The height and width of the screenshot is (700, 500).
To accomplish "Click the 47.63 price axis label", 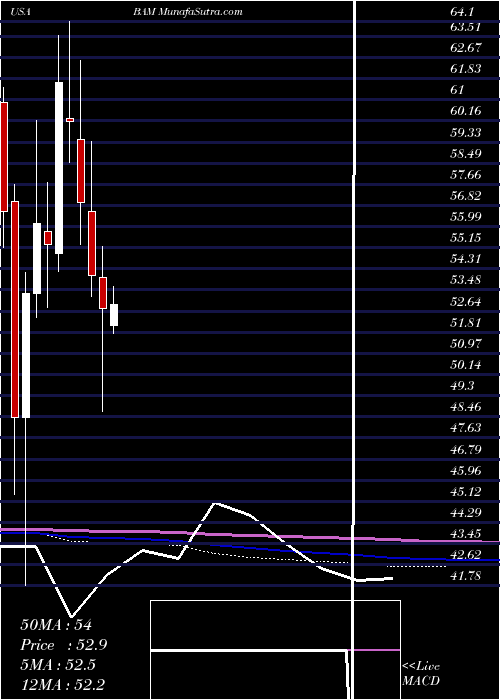I will tap(466, 429).
